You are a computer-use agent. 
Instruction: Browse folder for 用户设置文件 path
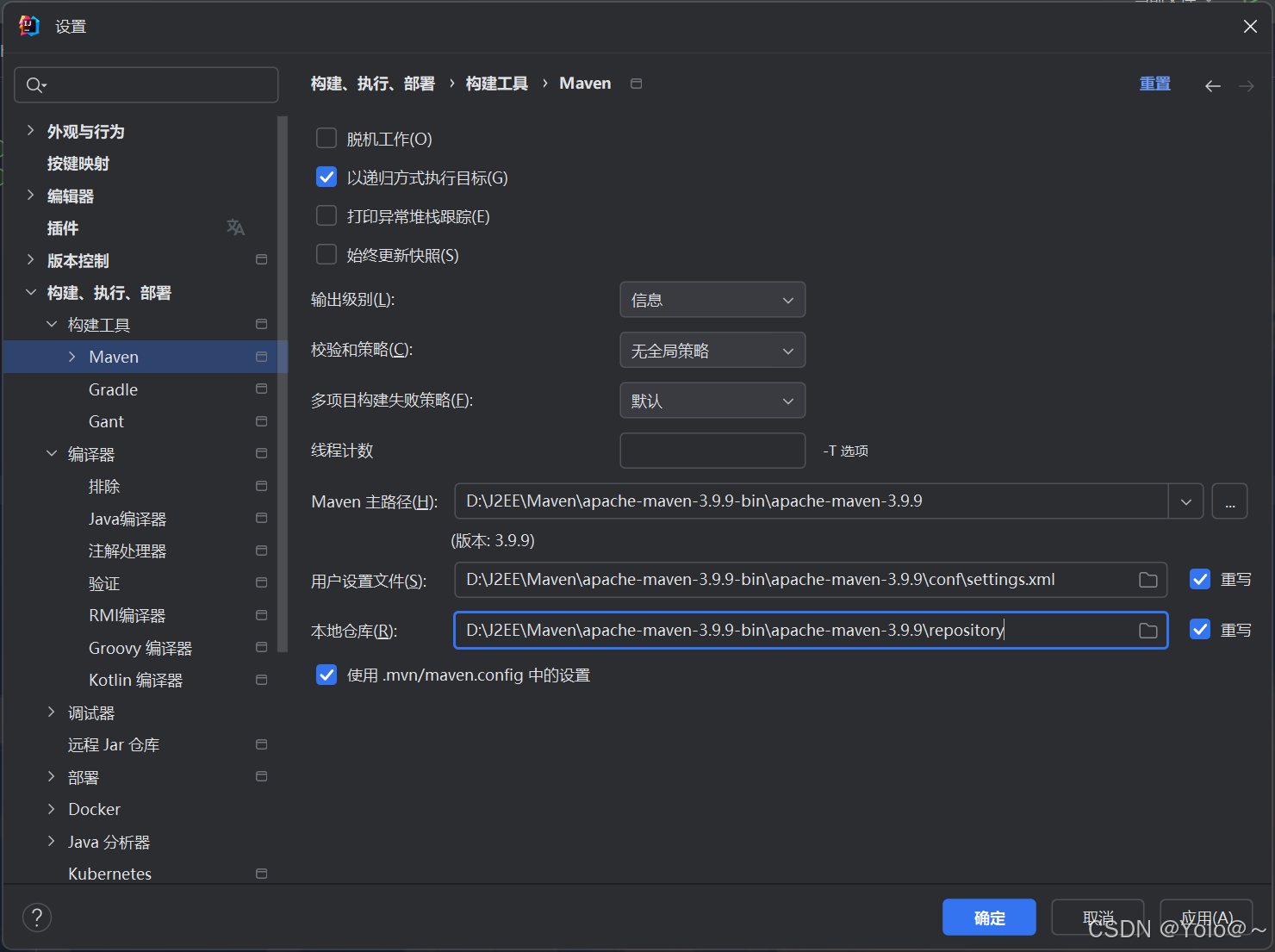tap(1148, 580)
